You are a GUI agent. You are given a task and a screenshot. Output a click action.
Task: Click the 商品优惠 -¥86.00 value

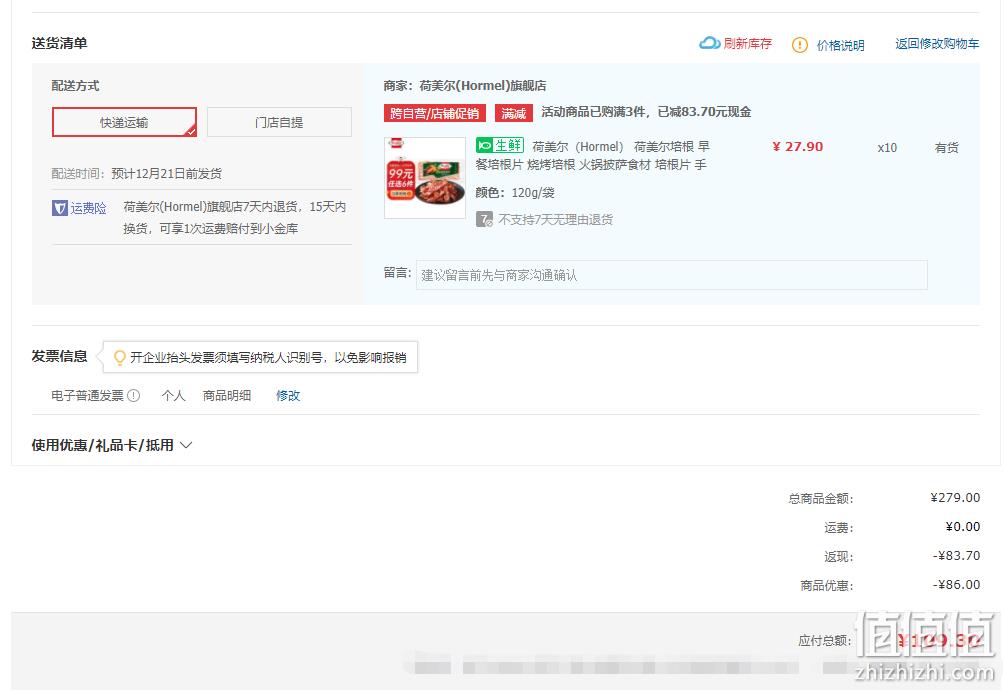[x=957, y=584]
